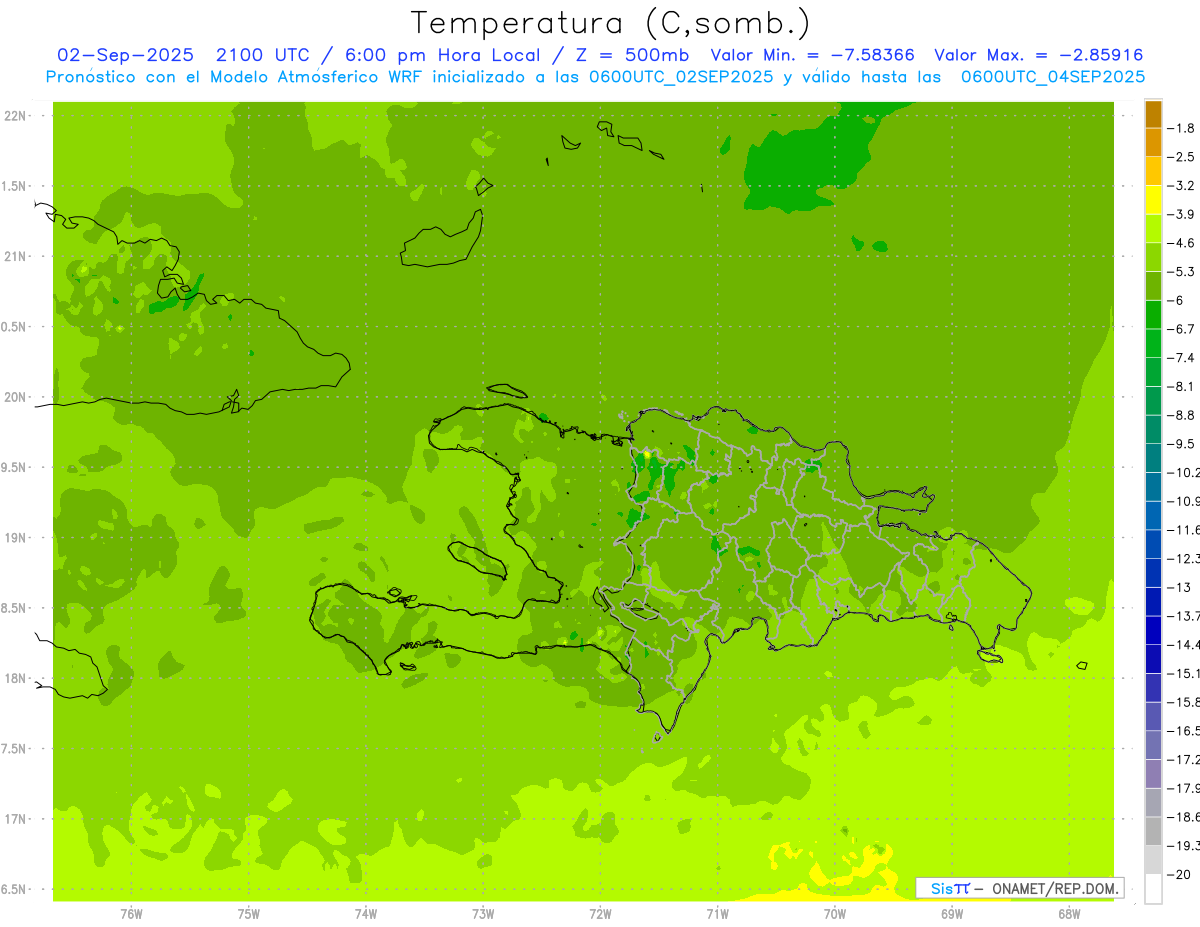
Task: Pick the gray swatch between -18.6 and -19.3
Action: [x=1153, y=831]
